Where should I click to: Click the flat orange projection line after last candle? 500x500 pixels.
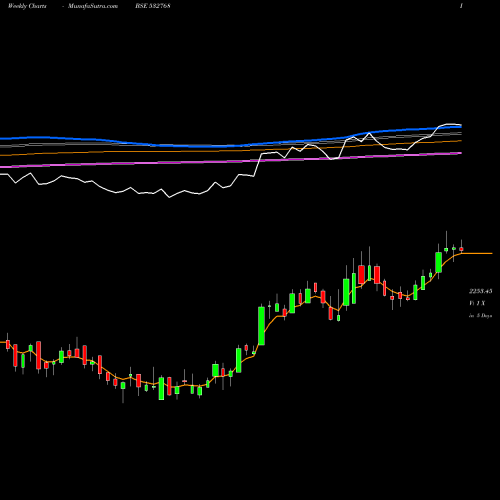point(477,254)
